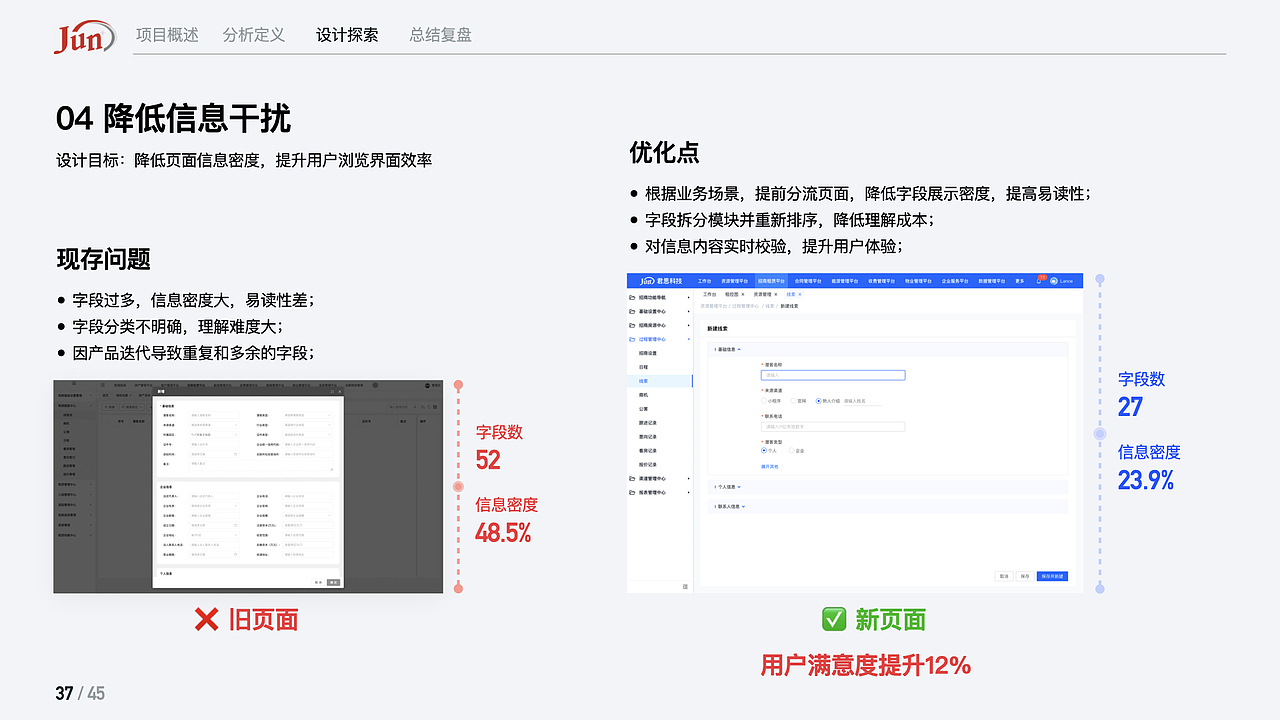The height and width of the screenshot is (720, 1280).
Task: Click the 展开其他 link
Action: pos(769,466)
